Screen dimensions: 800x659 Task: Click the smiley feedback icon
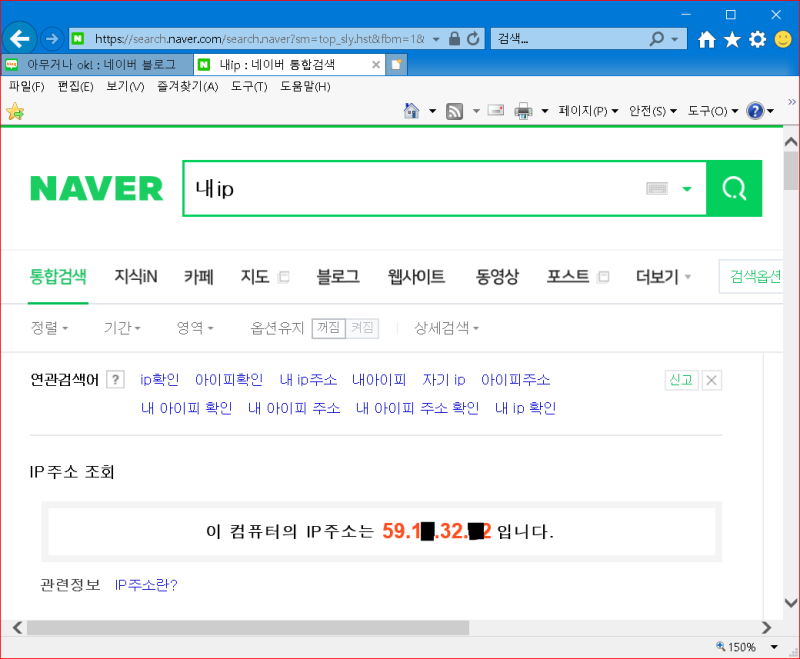(x=783, y=39)
